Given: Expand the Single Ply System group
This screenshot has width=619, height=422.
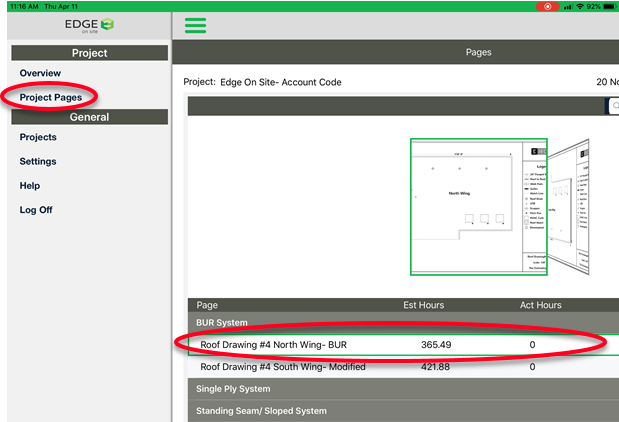Looking at the screenshot, I should coord(403,389).
